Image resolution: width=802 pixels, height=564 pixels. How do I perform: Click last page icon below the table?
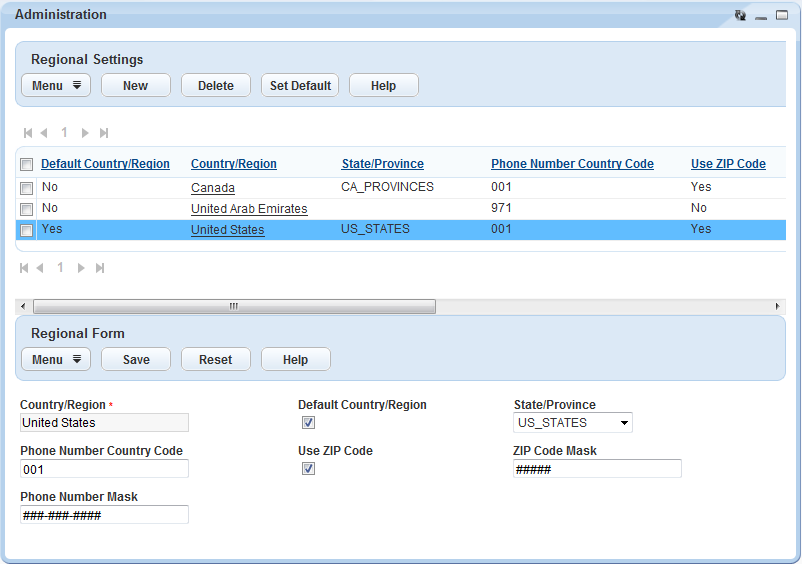tap(100, 268)
